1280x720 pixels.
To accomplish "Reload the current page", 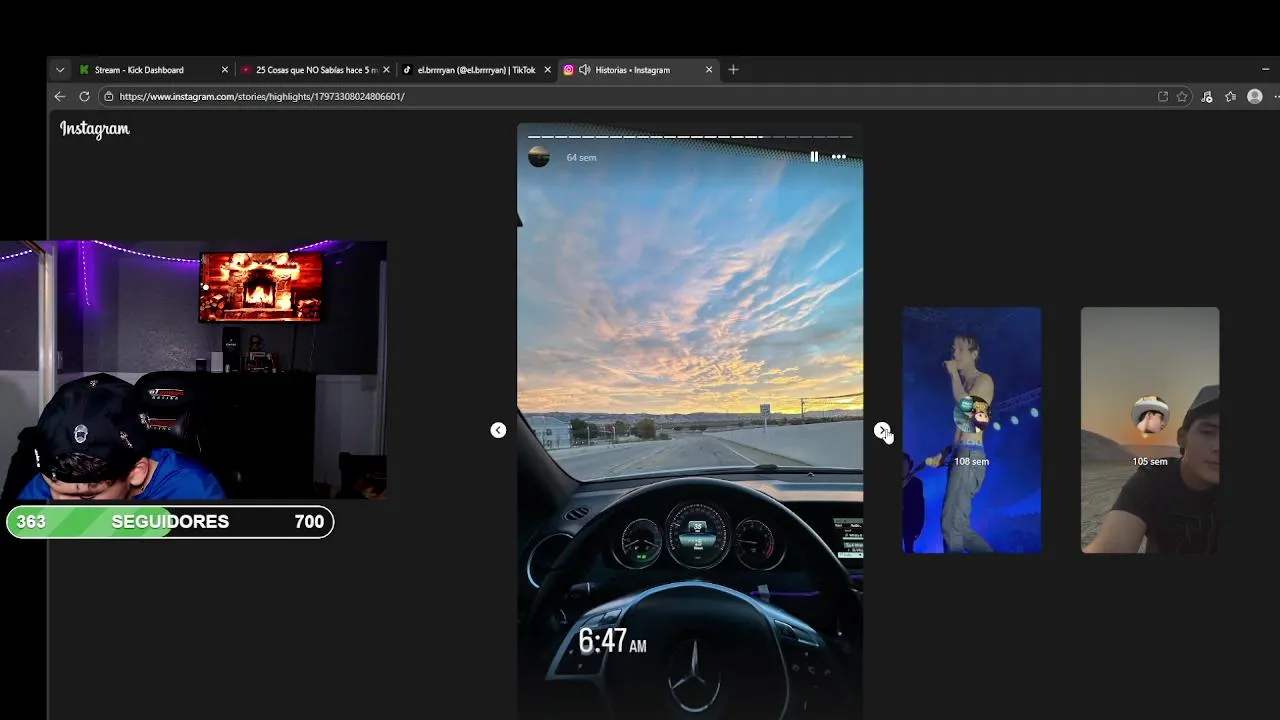I will (x=84, y=97).
